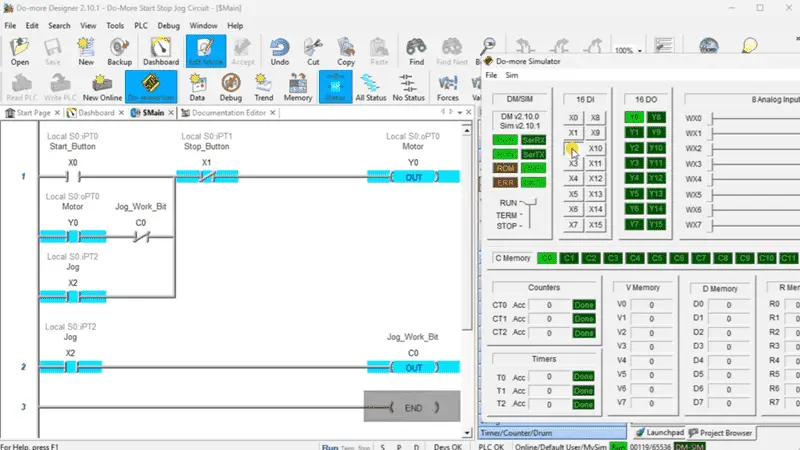Open the File menu in Designer
This screenshot has width=800, height=450.
click(x=10, y=26)
